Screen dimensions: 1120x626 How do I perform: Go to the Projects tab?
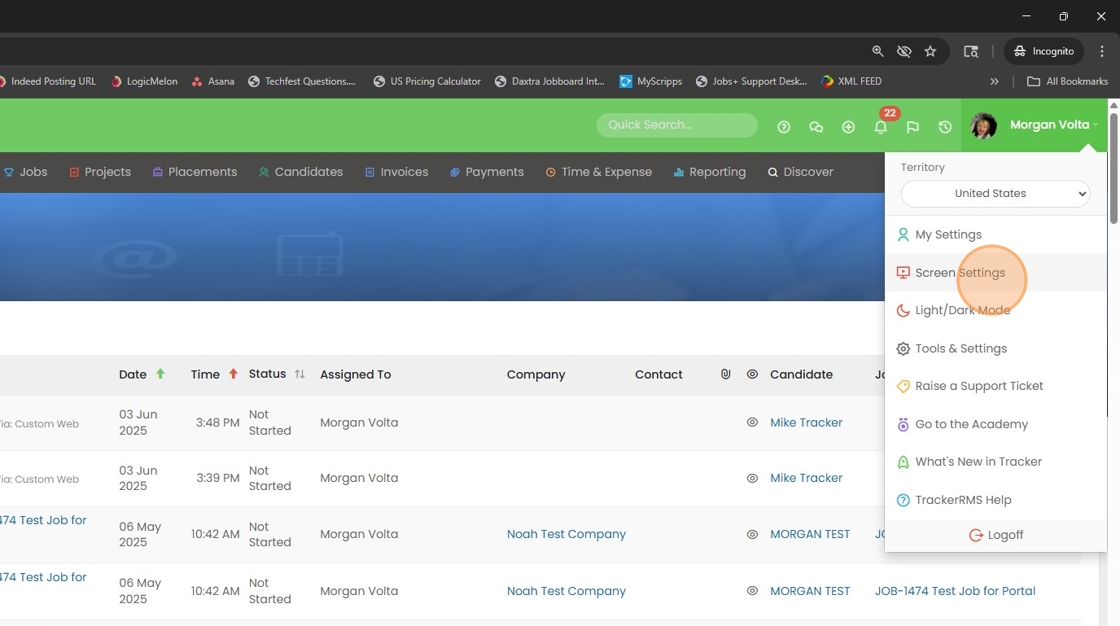100,172
